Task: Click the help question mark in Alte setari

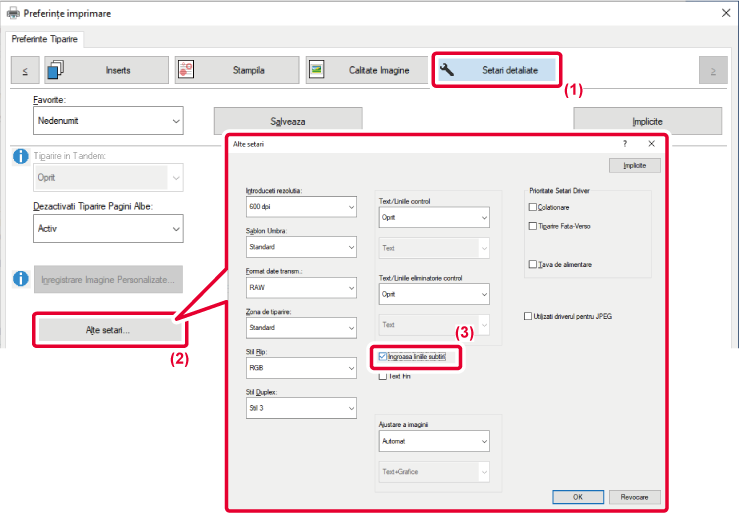Action: [626, 144]
